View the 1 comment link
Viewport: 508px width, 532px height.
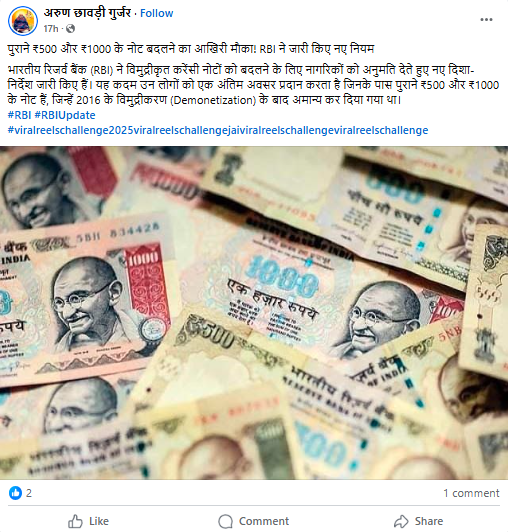[471, 493]
